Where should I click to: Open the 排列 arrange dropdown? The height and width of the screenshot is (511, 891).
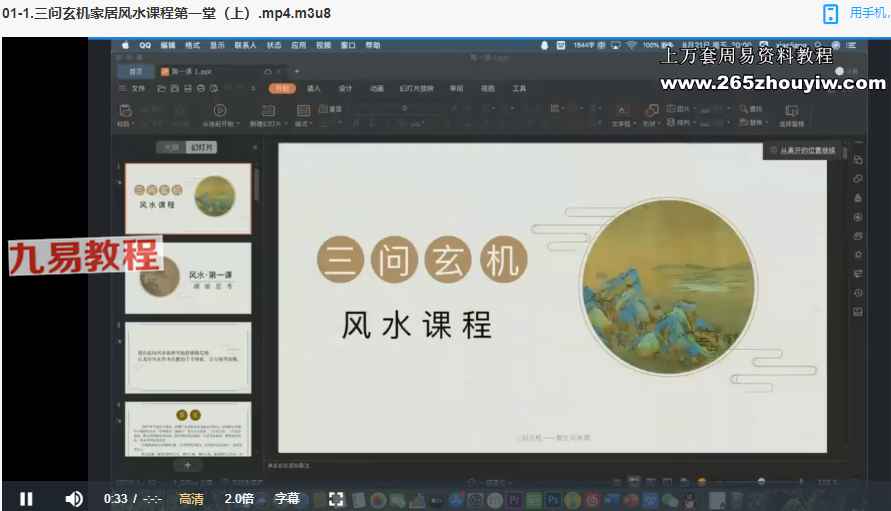680,122
